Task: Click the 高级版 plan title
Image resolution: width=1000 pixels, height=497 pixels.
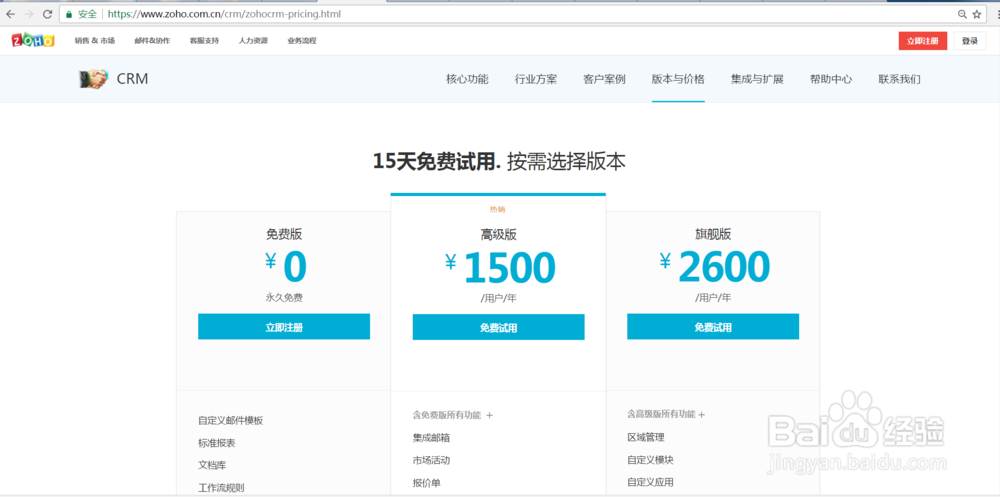Action: coord(499,235)
